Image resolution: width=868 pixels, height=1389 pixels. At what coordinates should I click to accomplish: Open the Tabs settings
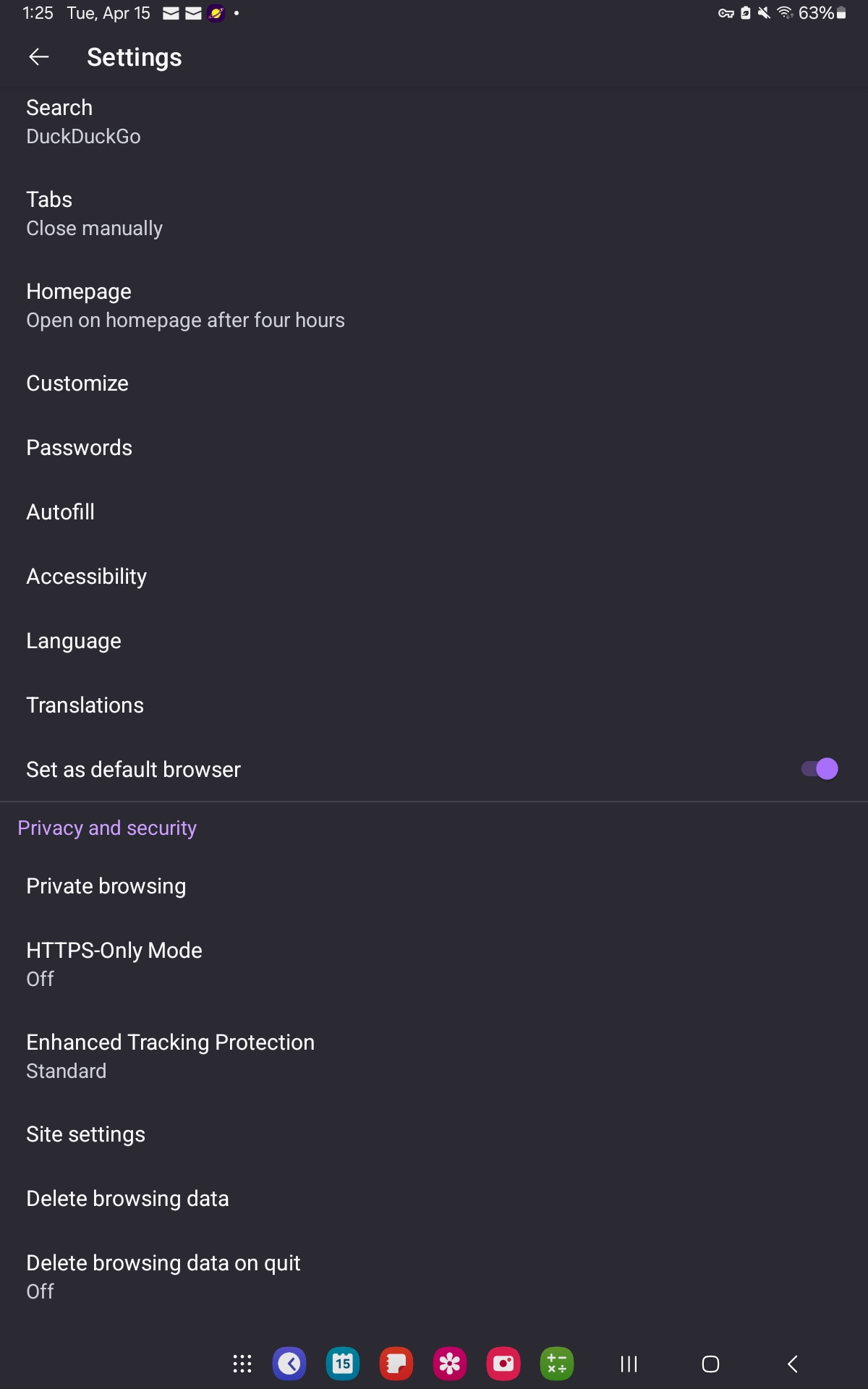pyautogui.click(x=94, y=213)
